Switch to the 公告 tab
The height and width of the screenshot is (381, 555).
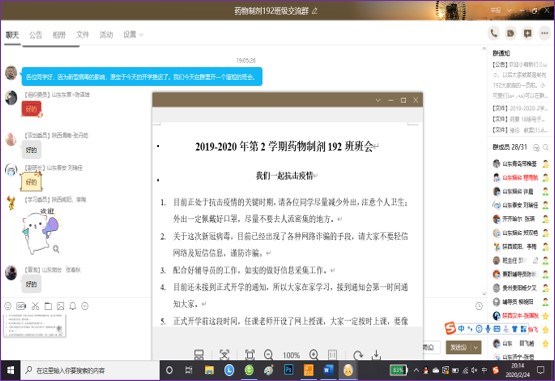pyautogui.click(x=35, y=35)
